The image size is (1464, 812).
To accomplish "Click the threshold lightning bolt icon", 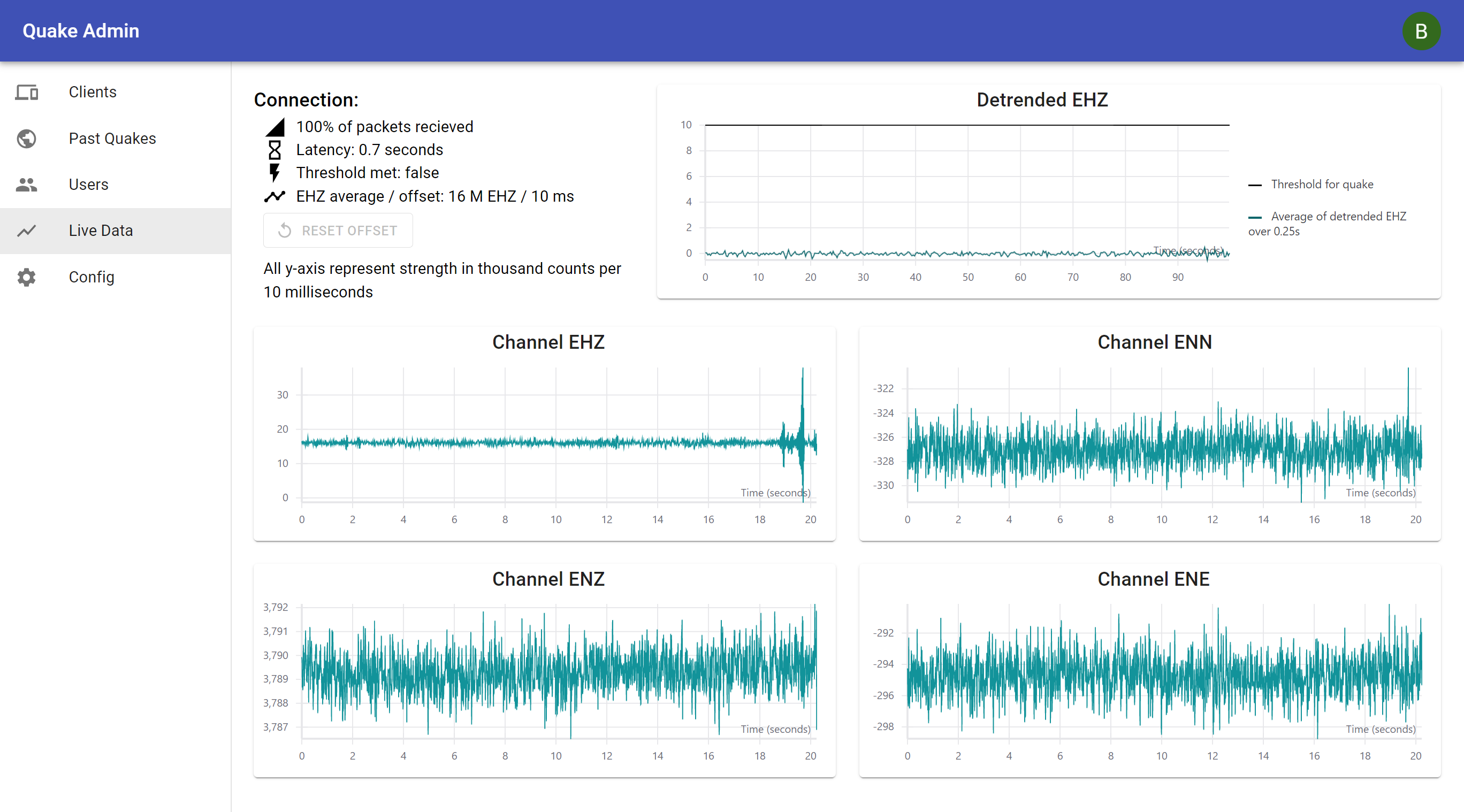I will point(274,173).
